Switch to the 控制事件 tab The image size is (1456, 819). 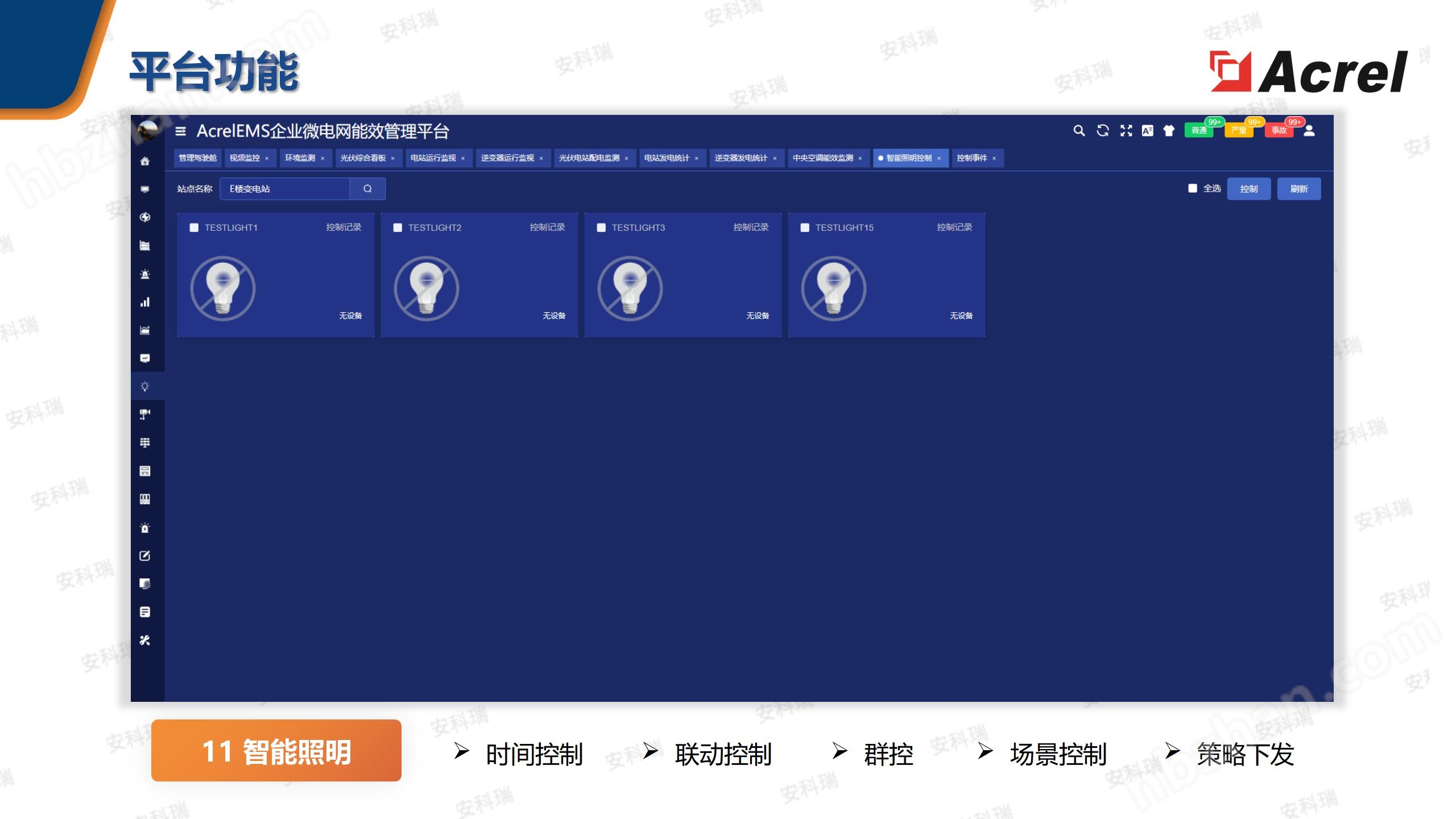971,158
